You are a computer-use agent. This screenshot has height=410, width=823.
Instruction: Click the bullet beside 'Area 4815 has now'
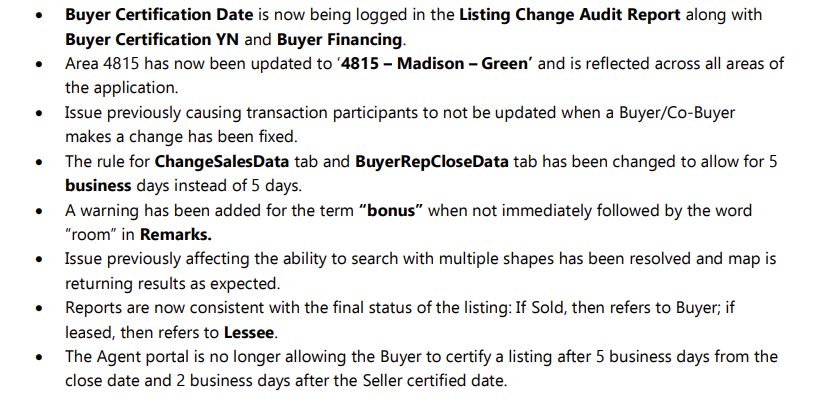39,64
